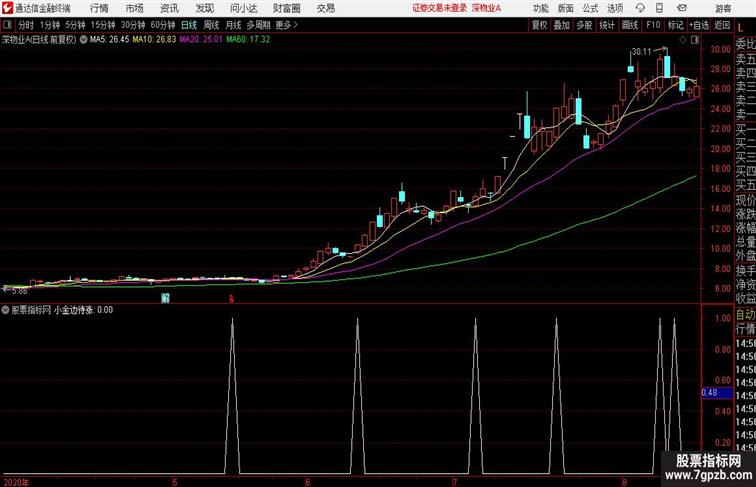Open the 问小达 menu
Screen dimensions: 756x487
pyautogui.click(x=243, y=8)
